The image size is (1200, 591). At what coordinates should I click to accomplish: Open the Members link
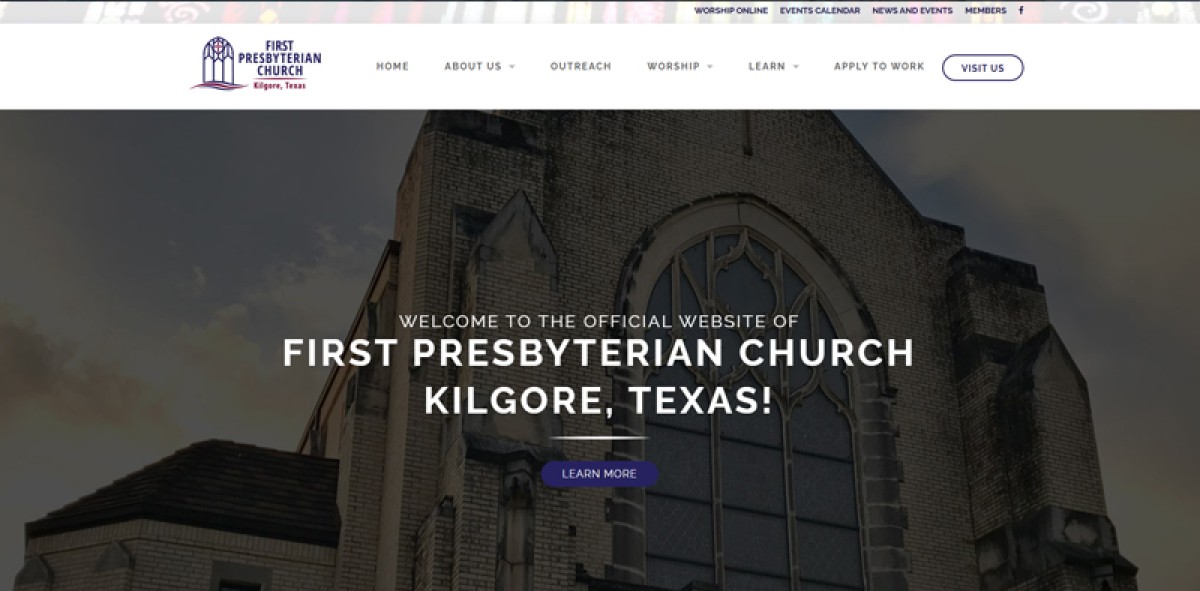point(986,11)
